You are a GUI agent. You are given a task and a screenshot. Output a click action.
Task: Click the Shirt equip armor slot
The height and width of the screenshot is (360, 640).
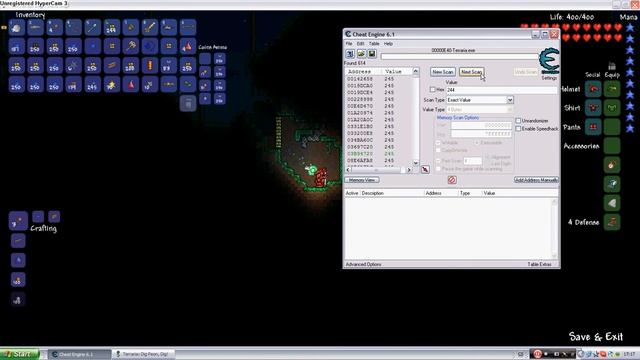[x=612, y=108]
